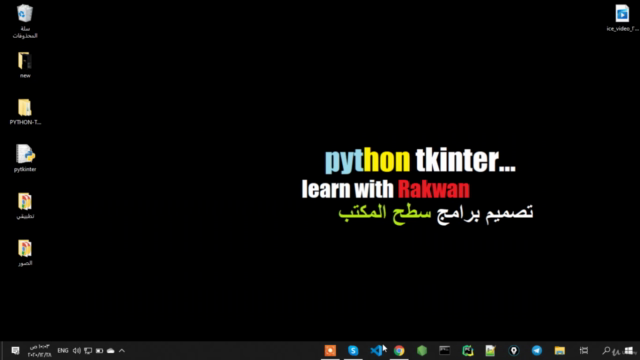Open Task View from taskbar
Viewport: 640px width, 360px height.
tap(584, 351)
